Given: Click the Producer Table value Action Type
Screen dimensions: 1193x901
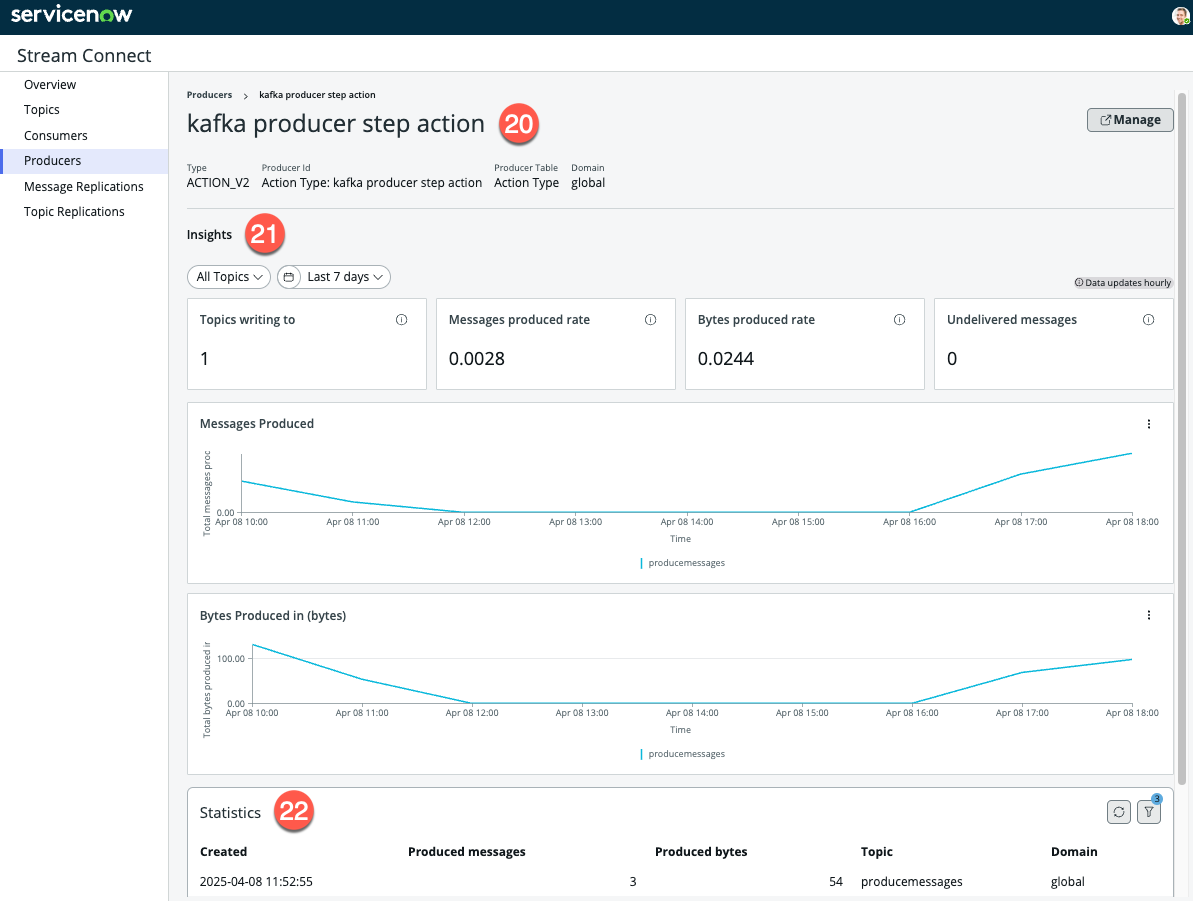Looking at the screenshot, I should tap(527, 183).
